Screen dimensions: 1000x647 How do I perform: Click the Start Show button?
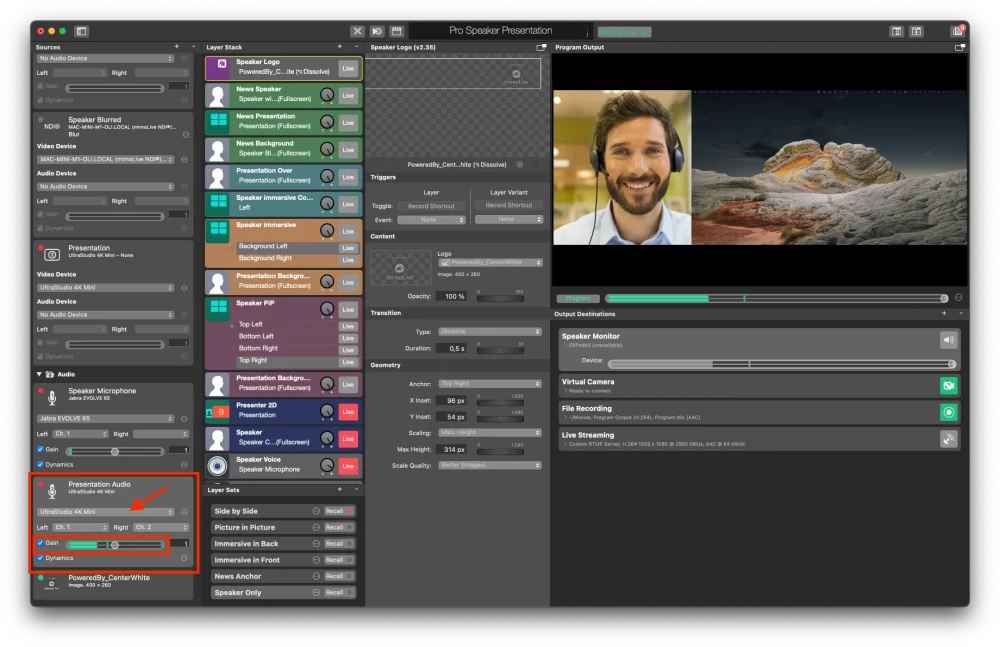(x=624, y=32)
